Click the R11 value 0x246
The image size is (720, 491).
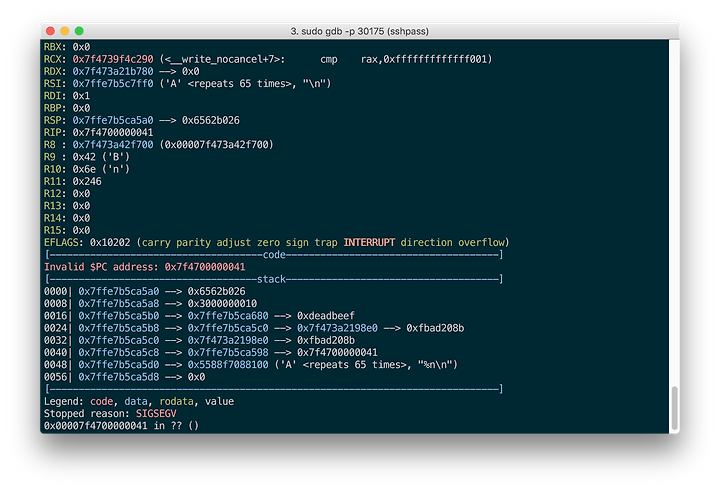coord(87,181)
